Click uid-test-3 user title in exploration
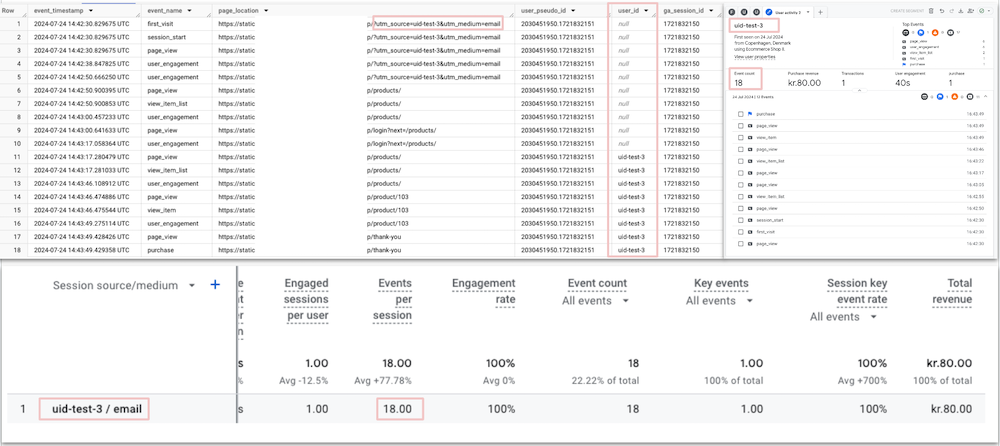The height and width of the screenshot is (446, 1000). pyautogui.click(x=749, y=26)
